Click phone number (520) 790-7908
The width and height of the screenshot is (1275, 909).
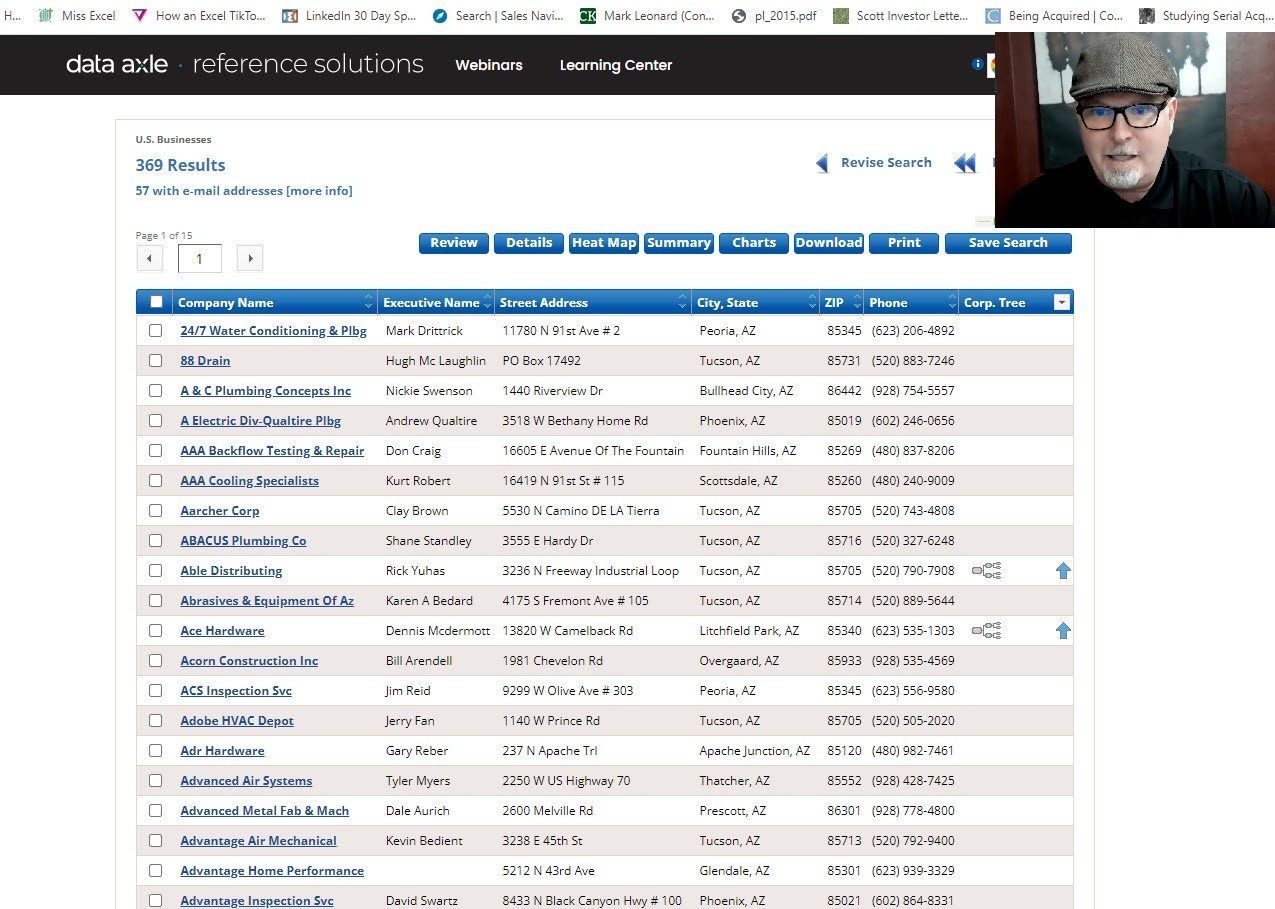[x=912, y=571]
